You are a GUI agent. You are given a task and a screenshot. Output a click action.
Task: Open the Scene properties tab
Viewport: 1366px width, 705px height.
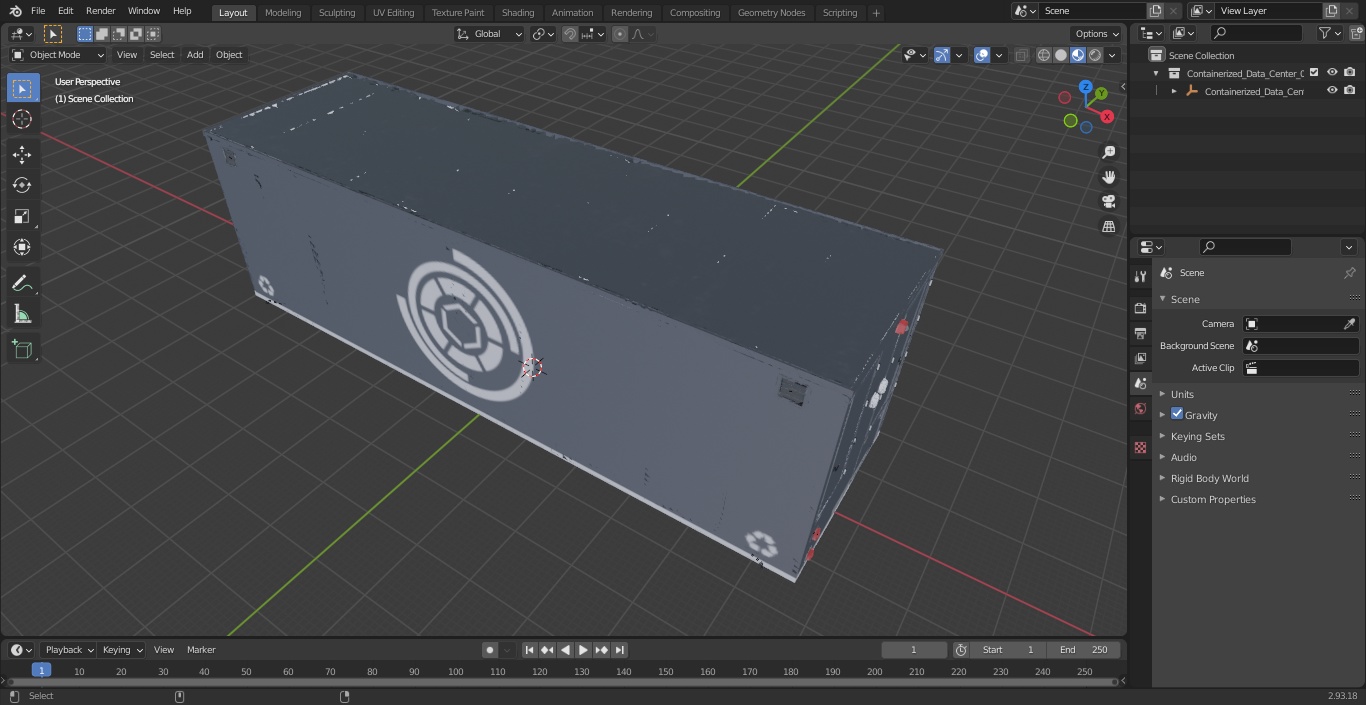click(1140, 383)
